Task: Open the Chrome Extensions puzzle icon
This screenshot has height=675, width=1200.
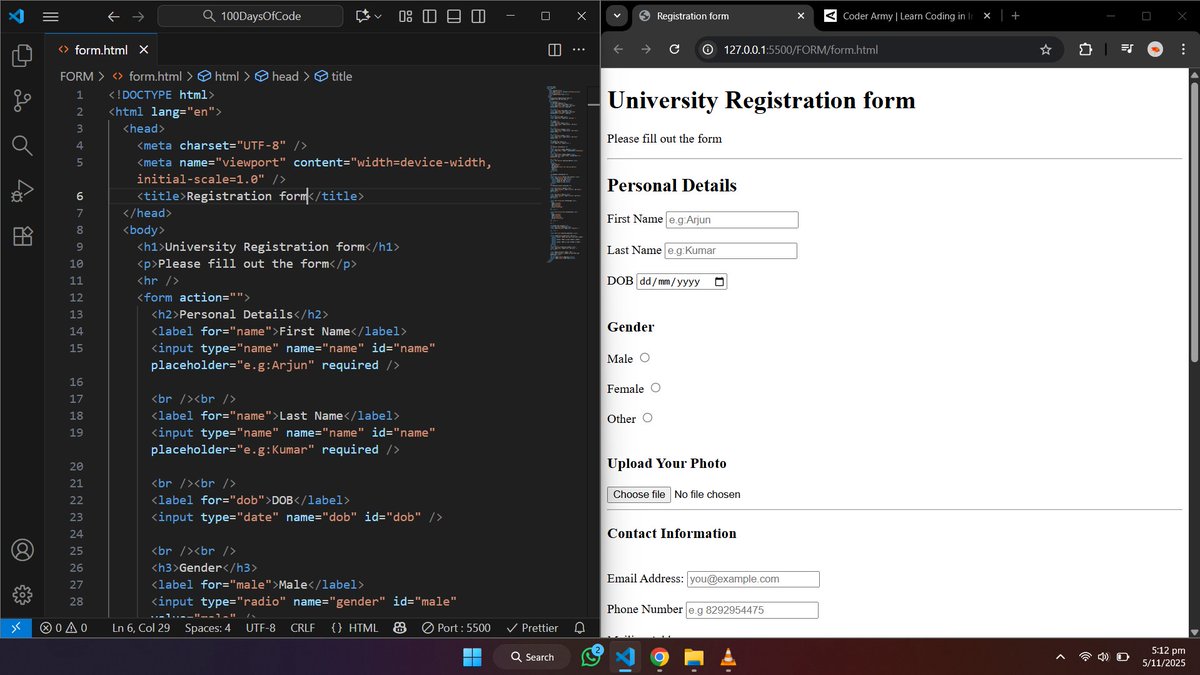Action: click(1085, 50)
